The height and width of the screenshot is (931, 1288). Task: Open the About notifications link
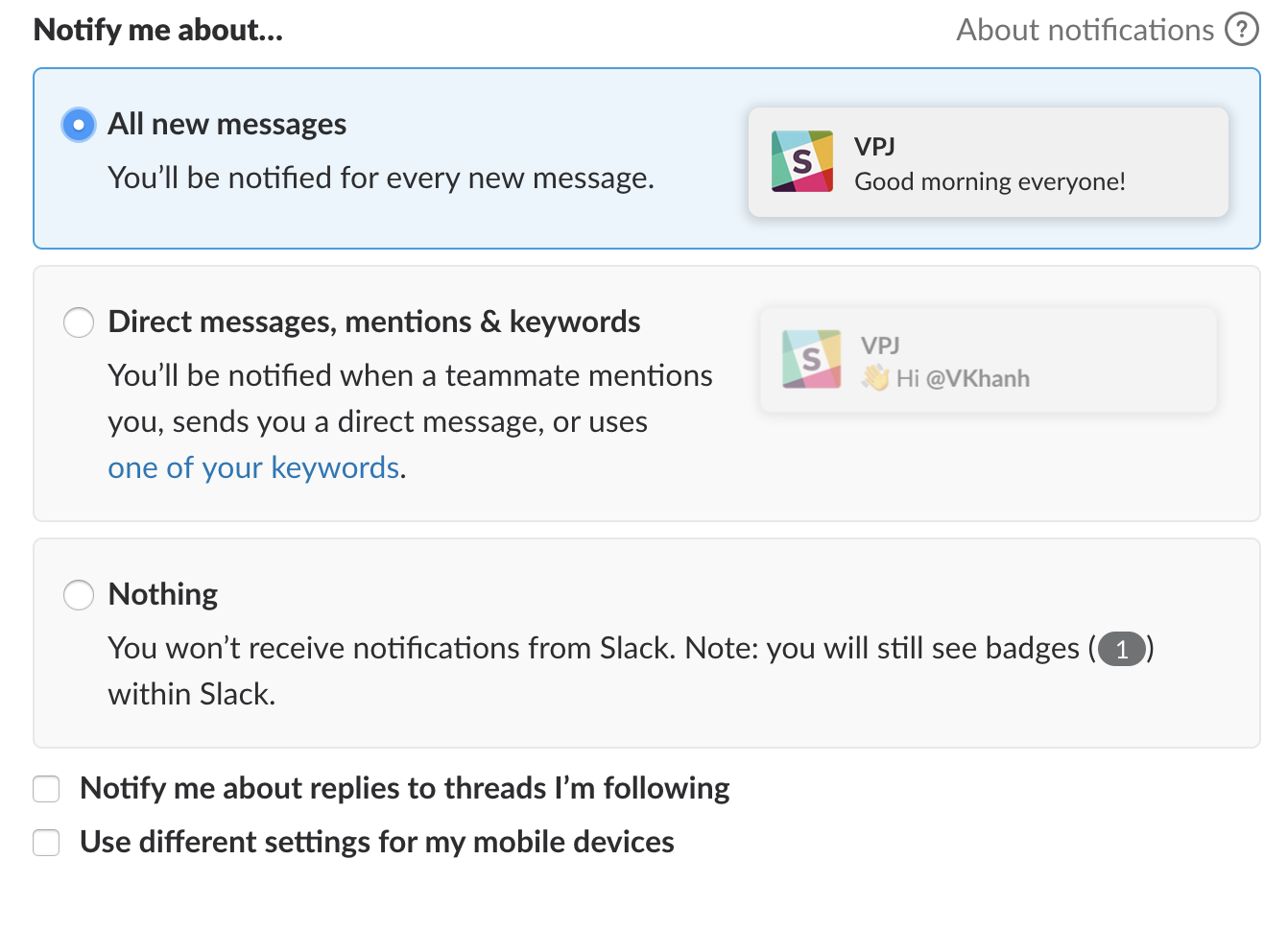pyautogui.click(x=1085, y=30)
